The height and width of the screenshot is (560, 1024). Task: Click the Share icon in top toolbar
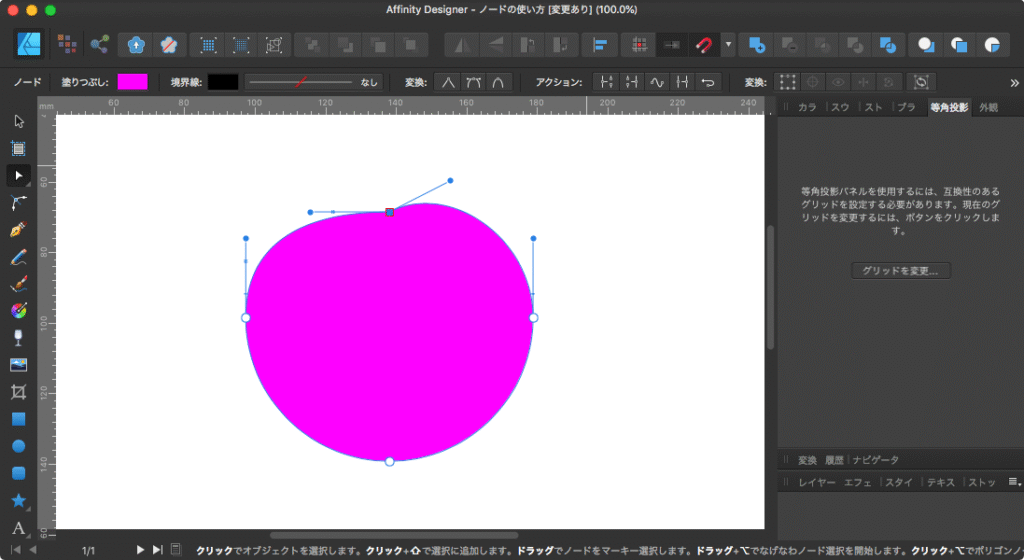tap(99, 45)
